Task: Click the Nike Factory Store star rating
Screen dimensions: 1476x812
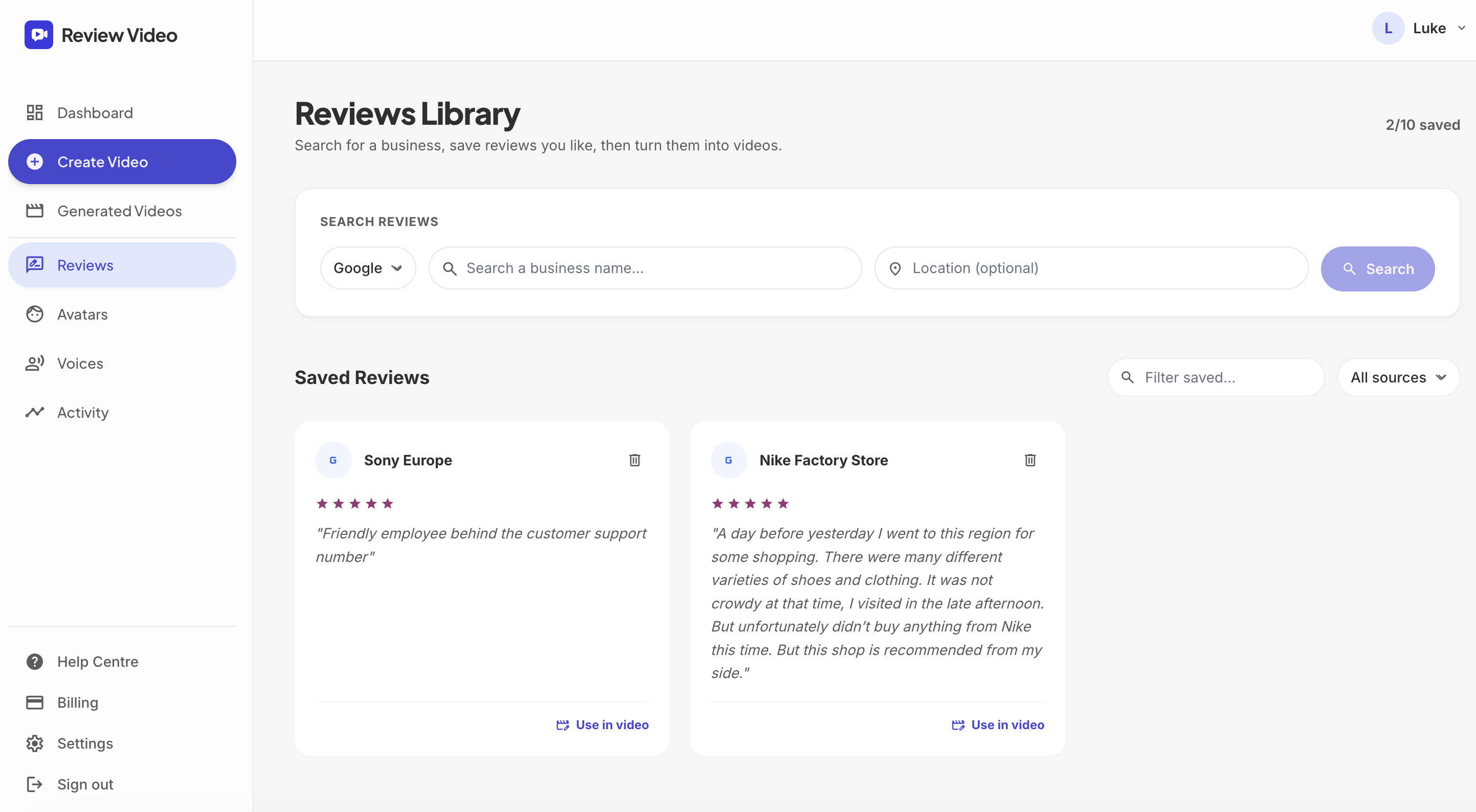Action: 750,504
